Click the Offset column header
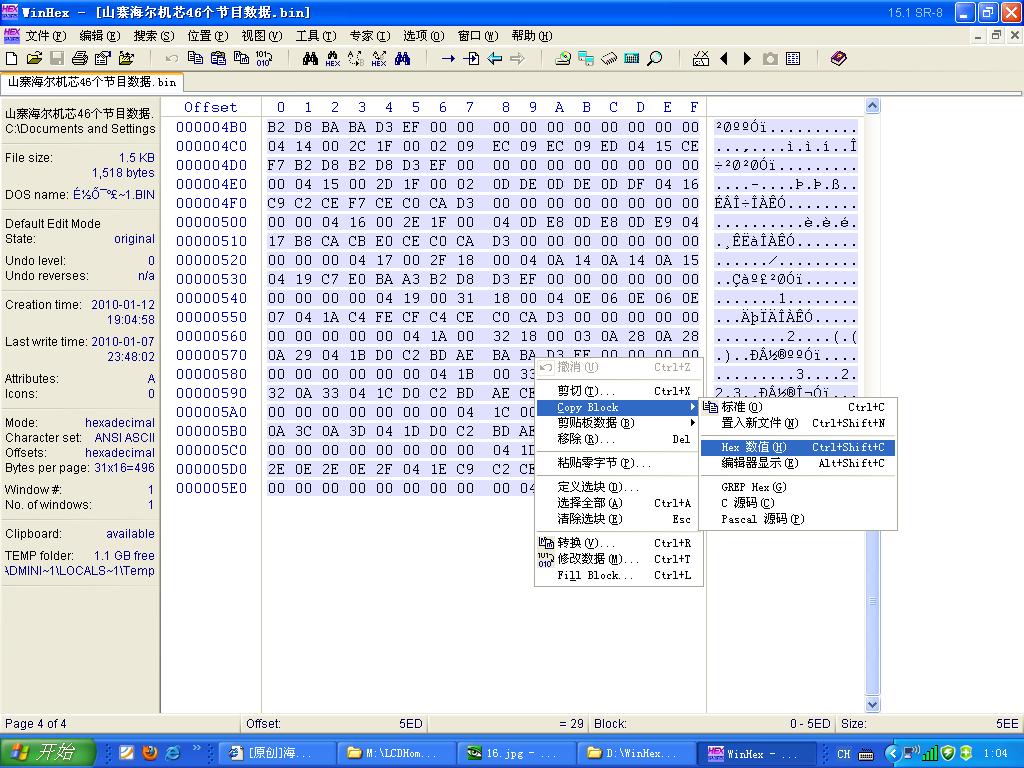The width and height of the screenshot is (1024, 768). pos(210,107)
